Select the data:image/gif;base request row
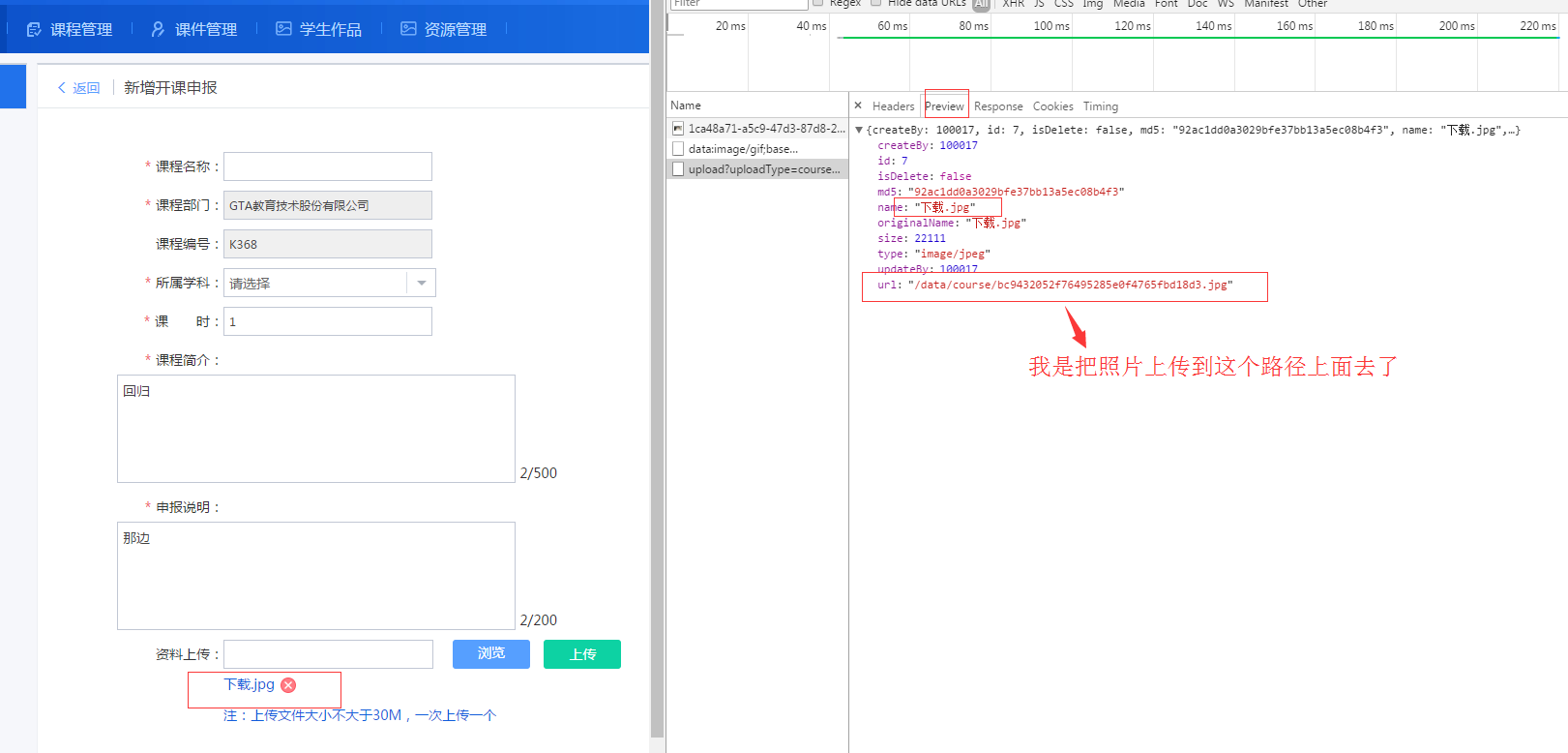 pyautogui.click(x=743, y=149)
